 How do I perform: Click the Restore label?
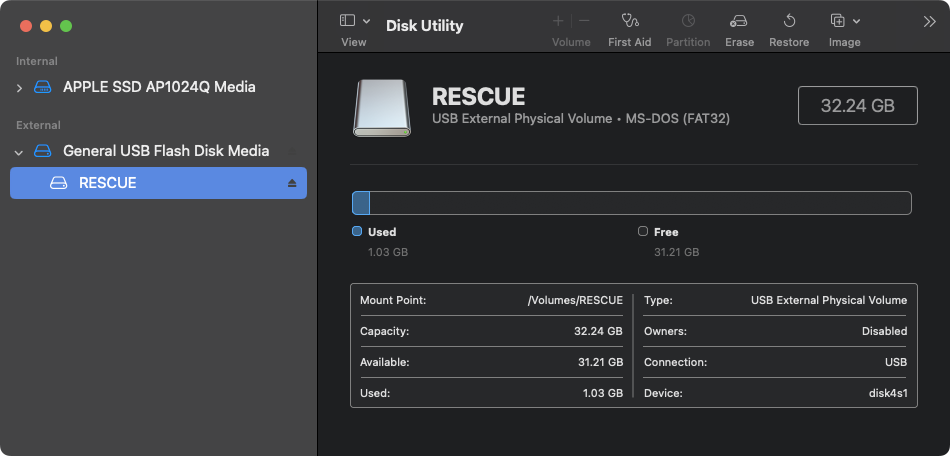[789, 42]
